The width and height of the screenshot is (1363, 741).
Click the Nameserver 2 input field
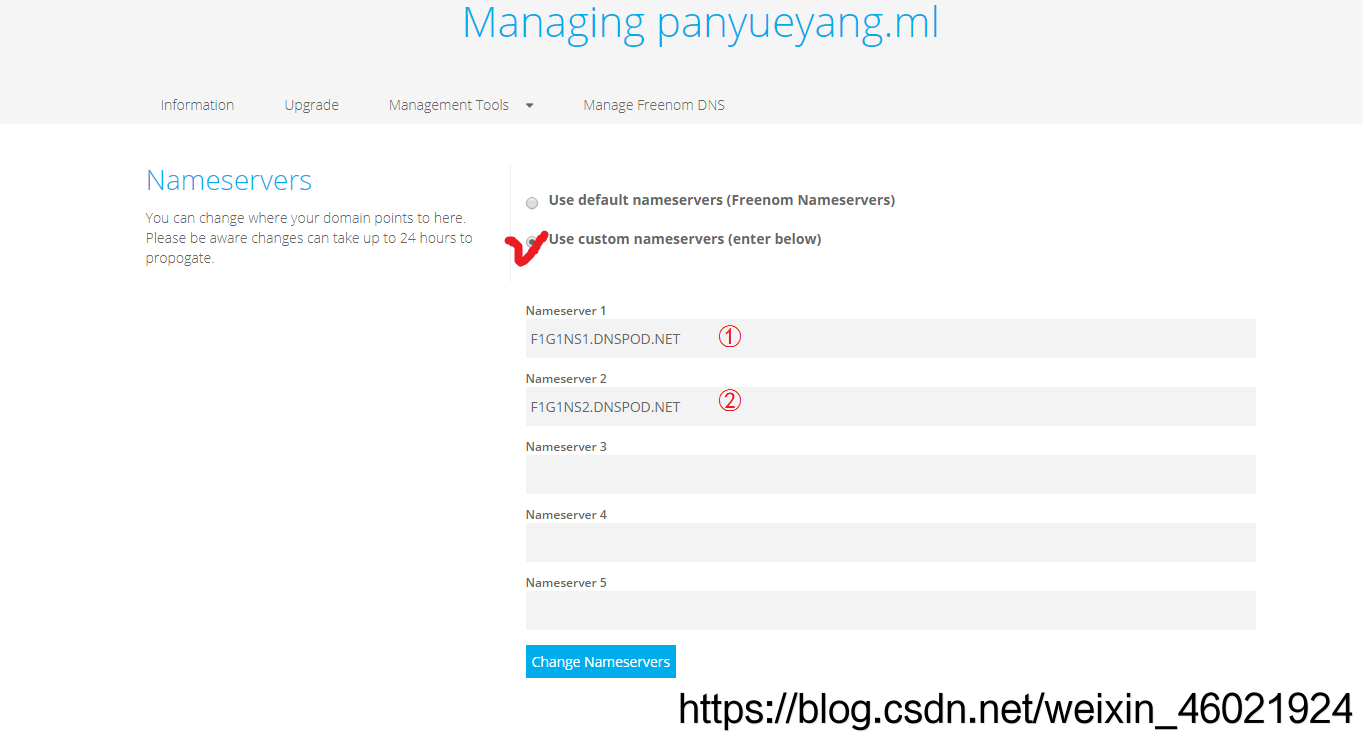[x=890, y=407]
